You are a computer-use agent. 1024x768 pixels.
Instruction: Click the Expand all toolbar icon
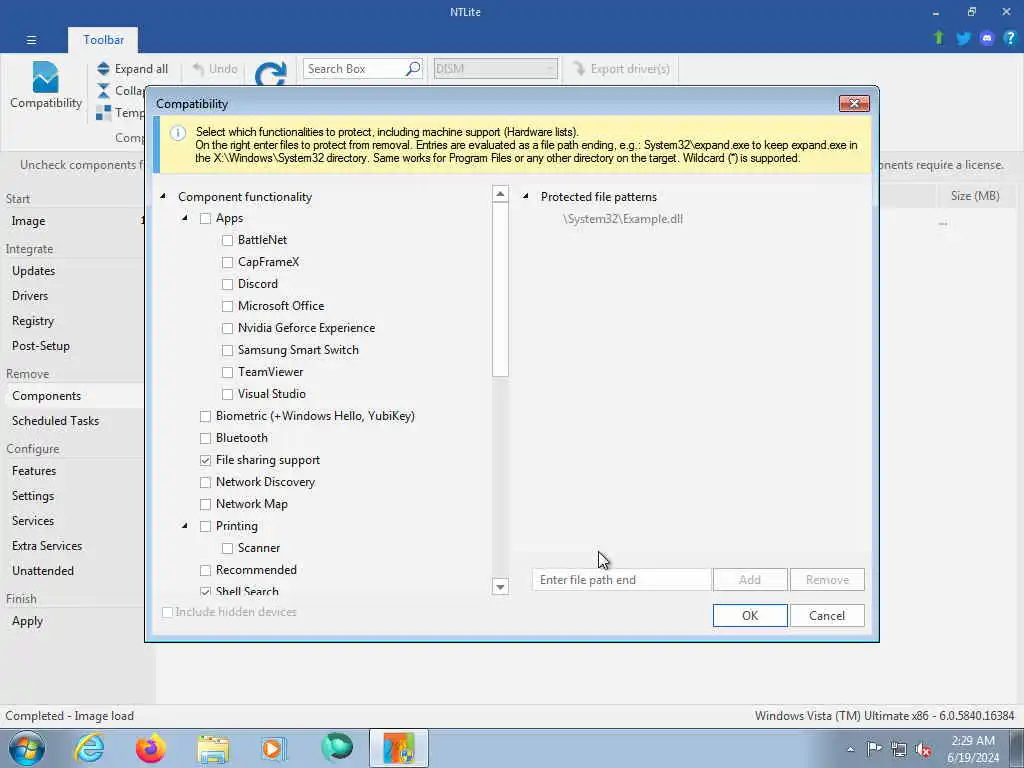coord(103,69)
